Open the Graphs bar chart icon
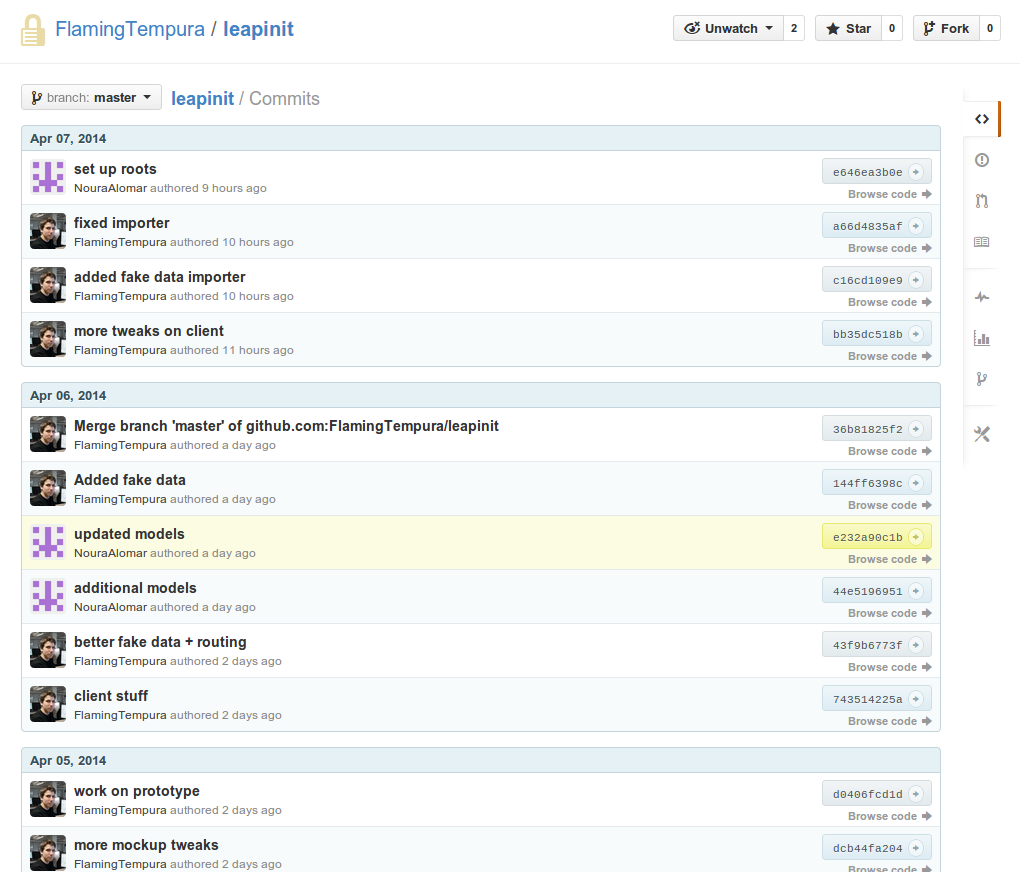Viewport: 1020px width, 872px height. (x=981, y=338)
